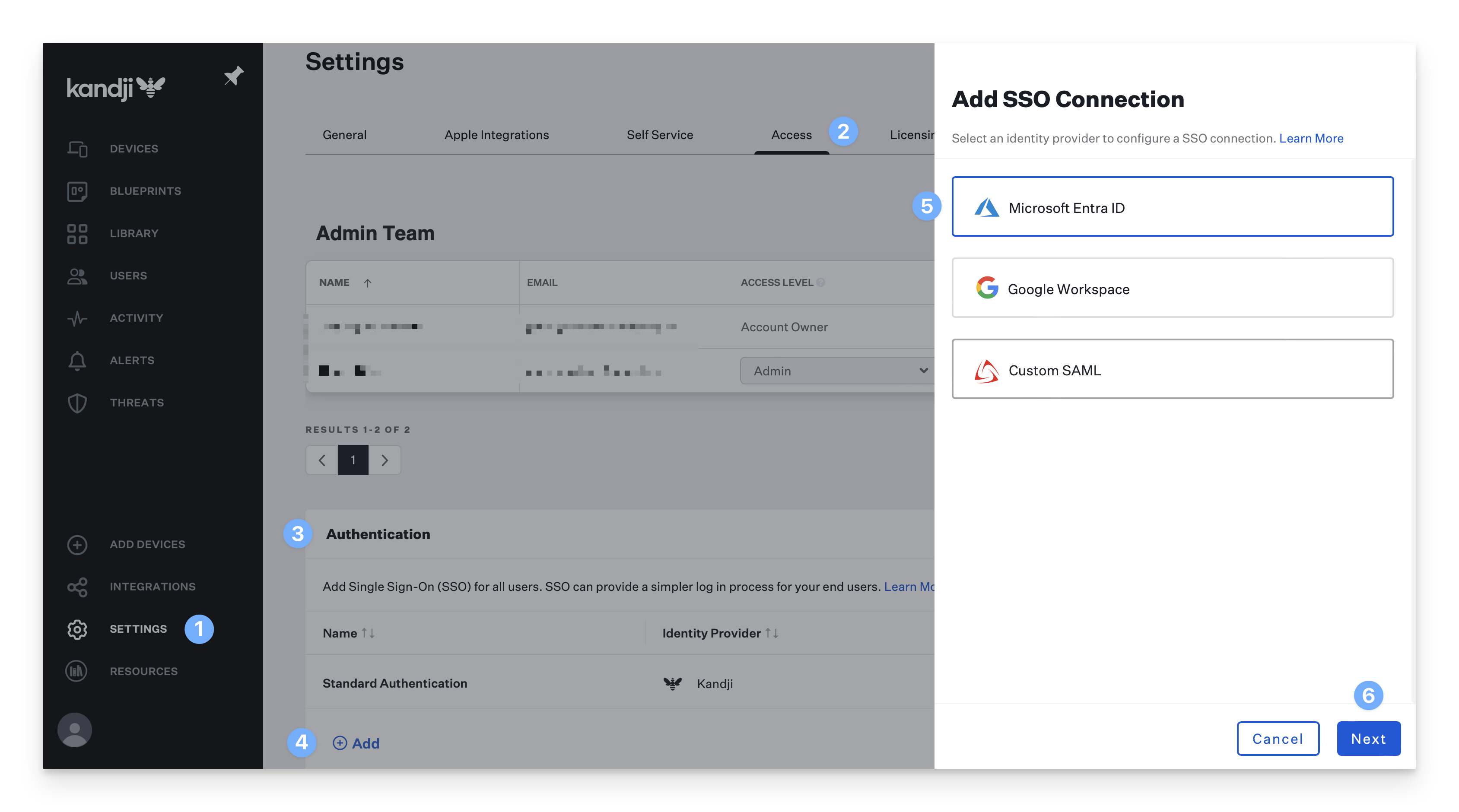Click the Library grid icon
This screenshot has height=812, width=1459.
click(x=77, y=234)
